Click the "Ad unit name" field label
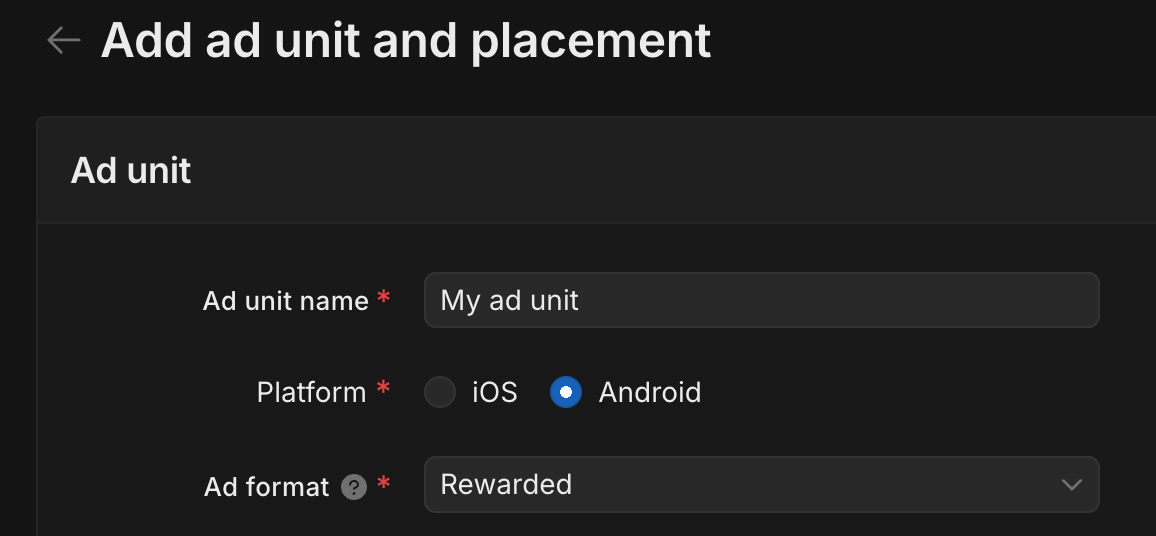1156x536 pixels. click(x=285, y=301)
